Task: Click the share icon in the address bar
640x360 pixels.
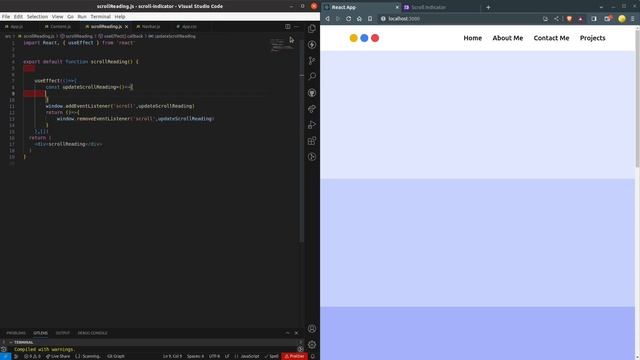Action: pos(556,19)
